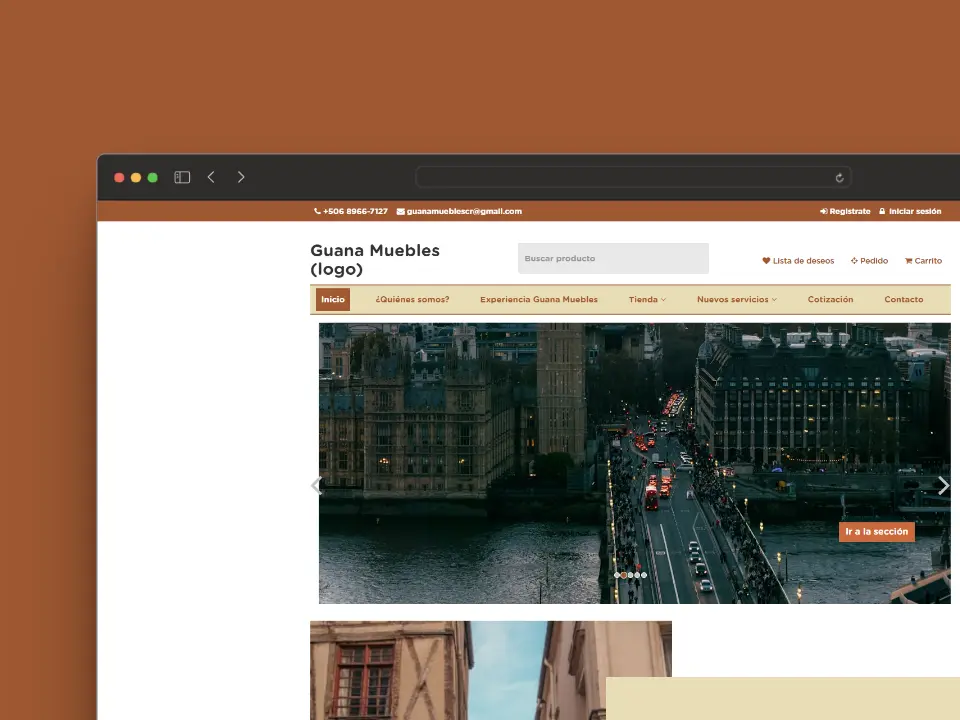Click the phone icon beside +506 8966-7127
Viewport: 960px width, 720px height.
coord(317,212)
